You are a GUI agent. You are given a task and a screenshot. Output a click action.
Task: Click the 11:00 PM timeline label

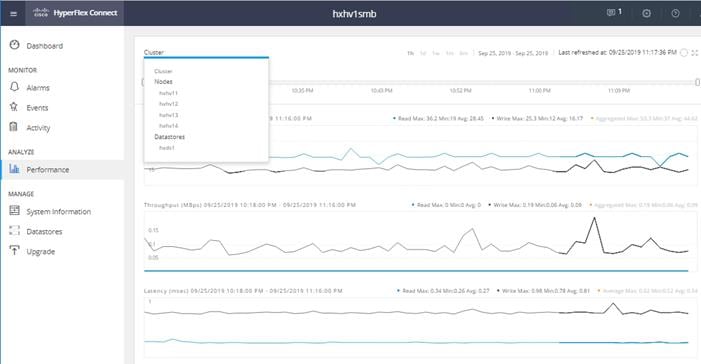pyautogui.click(x=540, y=91)
